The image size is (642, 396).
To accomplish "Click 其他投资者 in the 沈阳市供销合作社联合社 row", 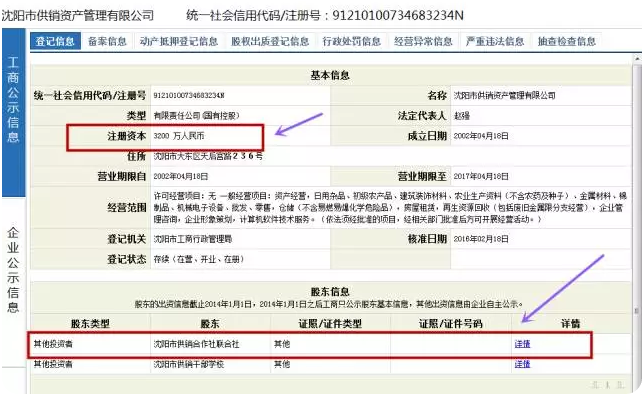I will [53, 344].
